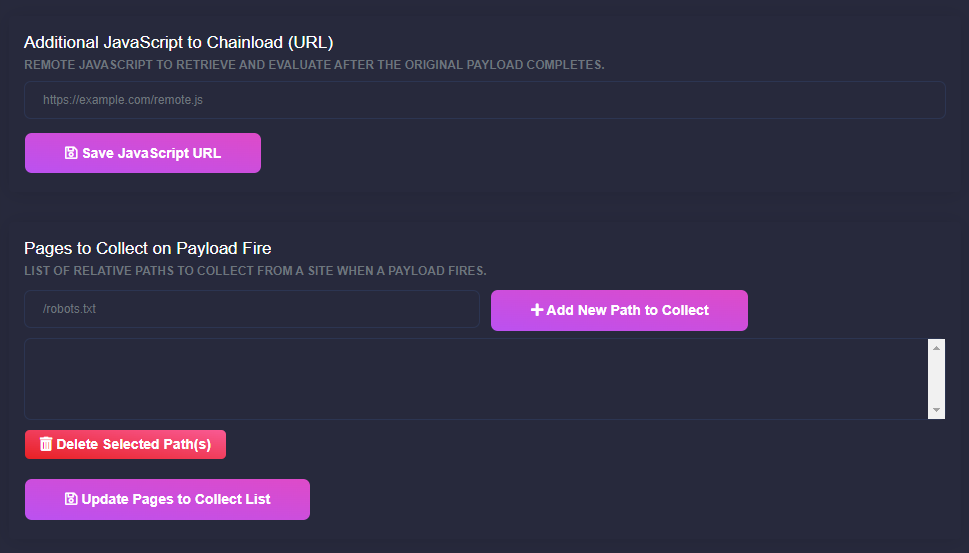
Task: Focus the /robots.txt path input field
Action: [x=252, y=309]
